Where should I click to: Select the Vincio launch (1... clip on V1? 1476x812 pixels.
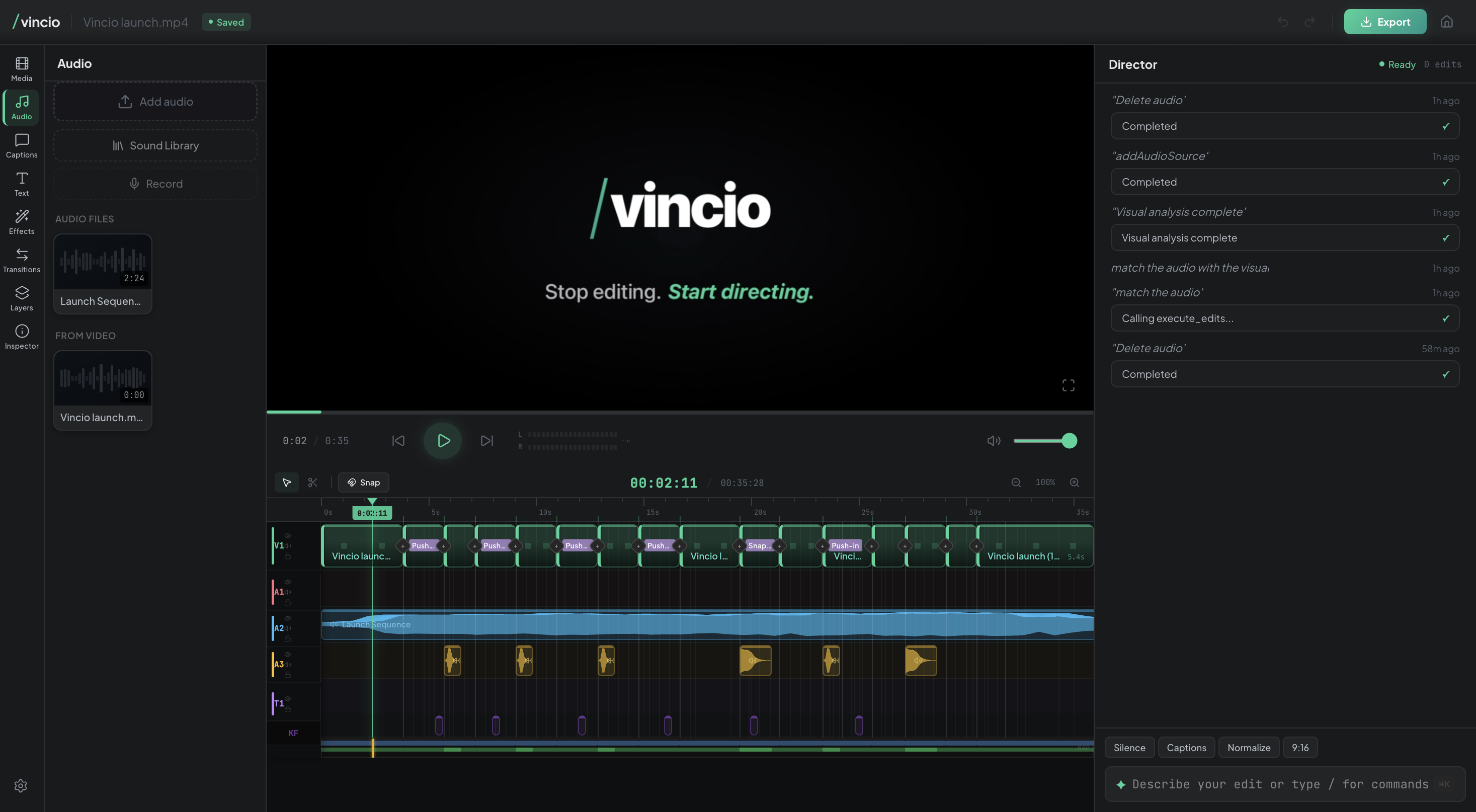[x=1035, y=546]
